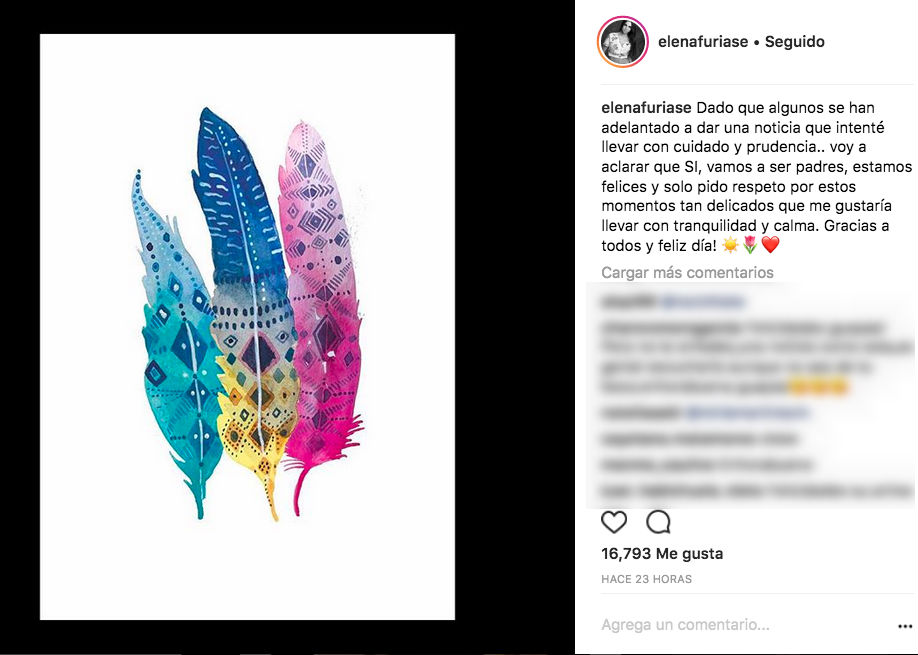Click the watercolor feathers post image

click(247, 327)
